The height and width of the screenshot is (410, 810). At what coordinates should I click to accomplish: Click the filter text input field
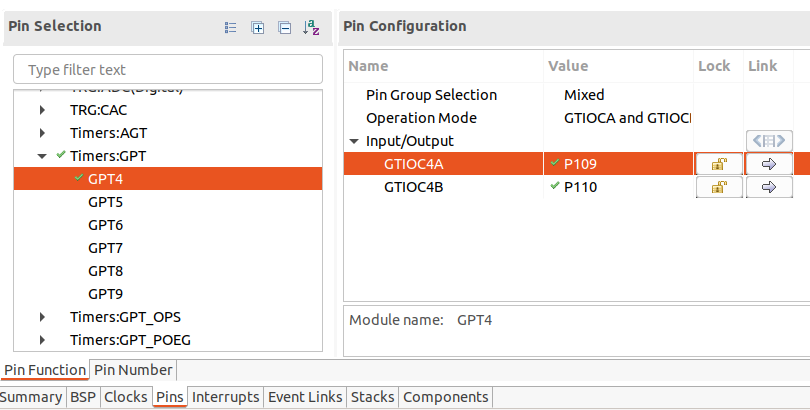[168, 70]
